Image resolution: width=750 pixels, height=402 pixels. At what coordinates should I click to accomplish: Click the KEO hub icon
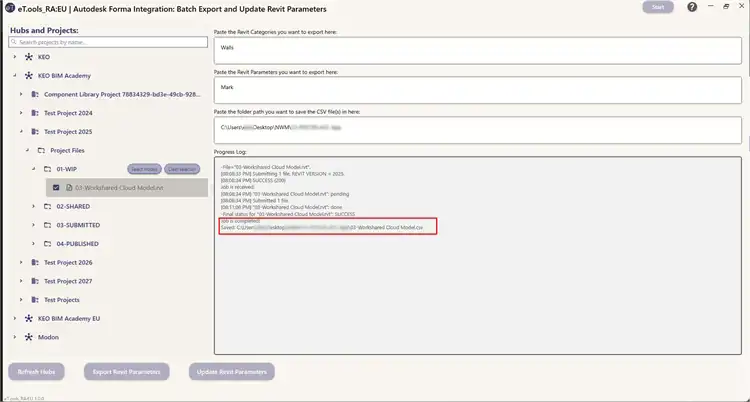[x=28, y=57]
